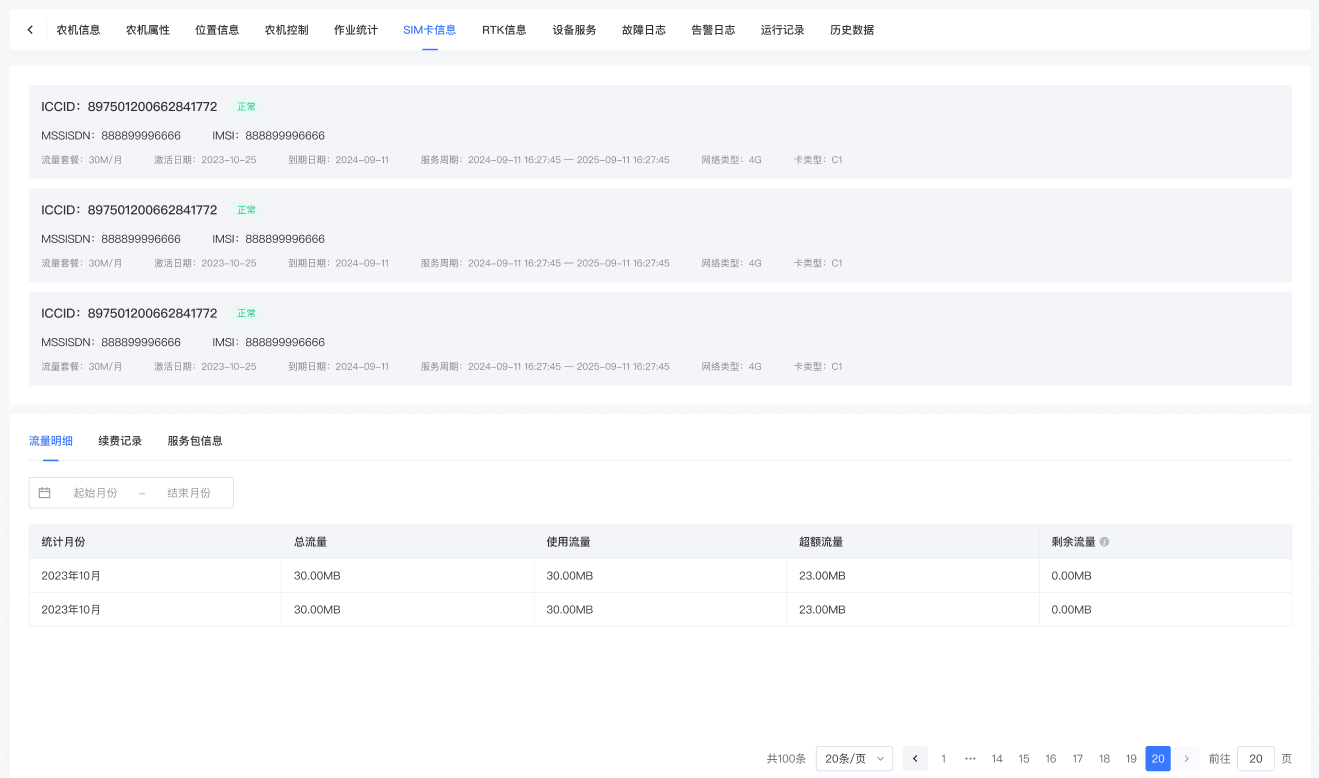
Task: Open the 结束月份 end month picker
Action: point(189,493)
